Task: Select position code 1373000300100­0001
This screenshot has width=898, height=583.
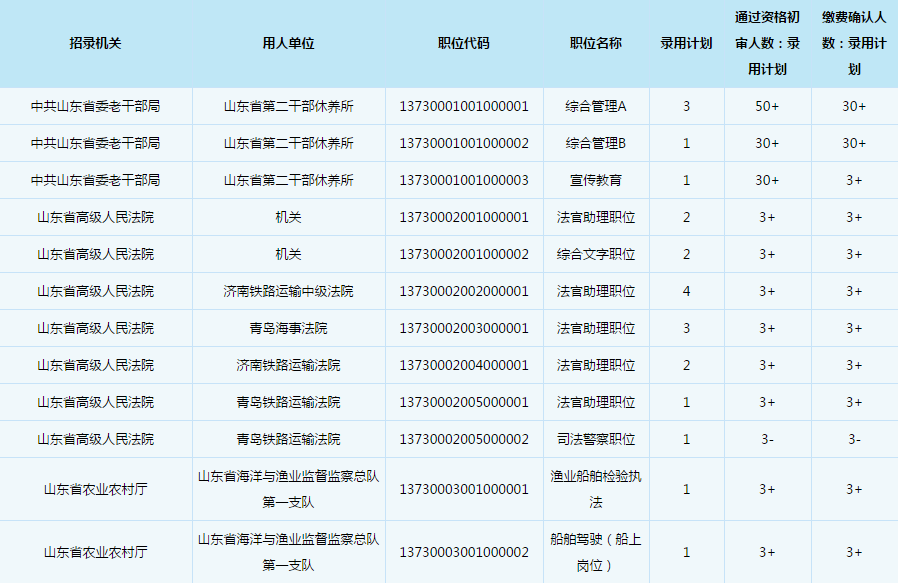Action: point(464,489)
